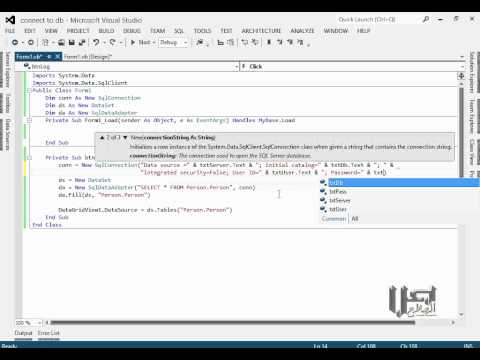Click the horizontal editor scrollbar
Viewport: 480px width, 360px height.
point(232,322)
